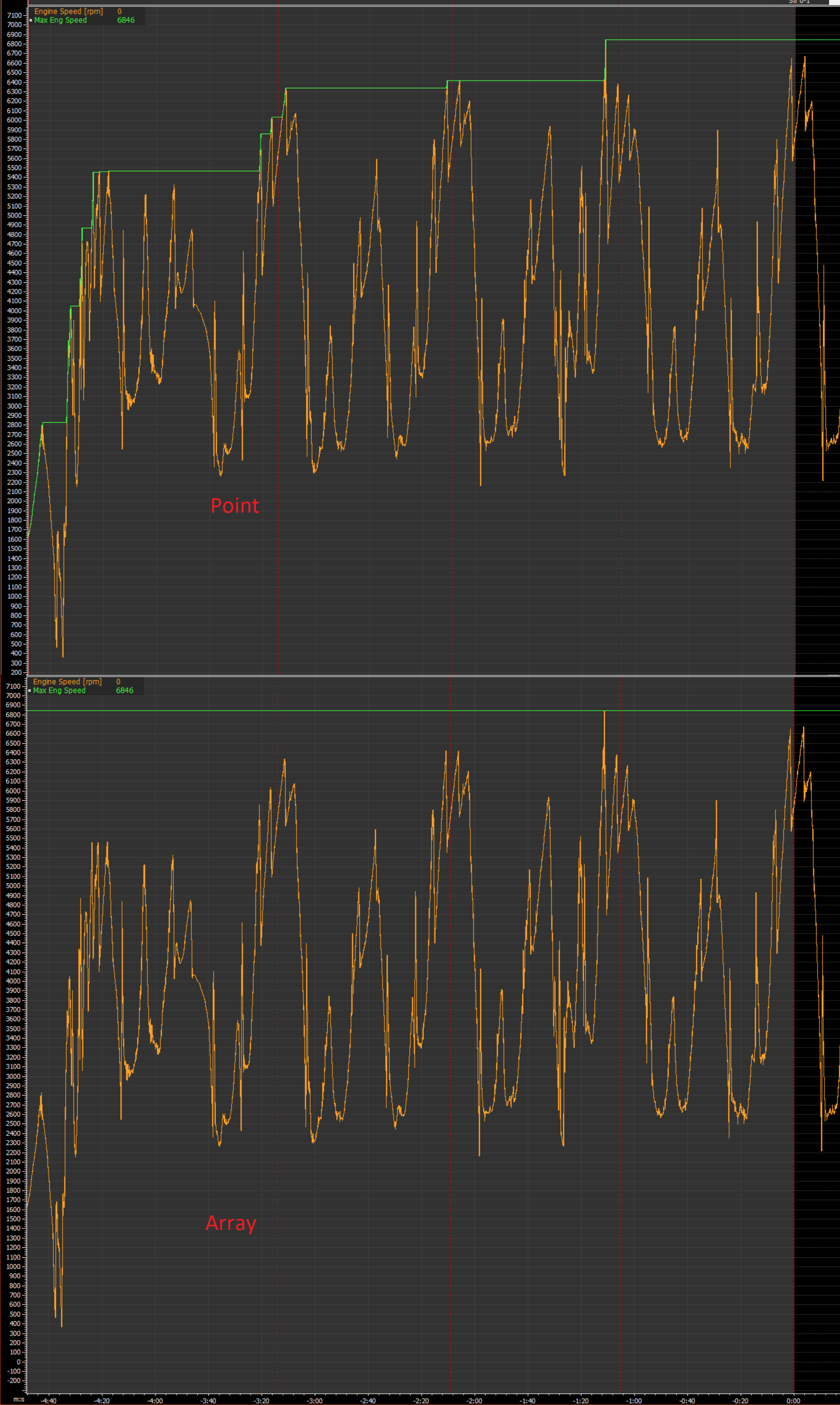Select the Max Eng Speed marker in lower legend
This screenshot has width=840, height=1405.
pos(29,691)
